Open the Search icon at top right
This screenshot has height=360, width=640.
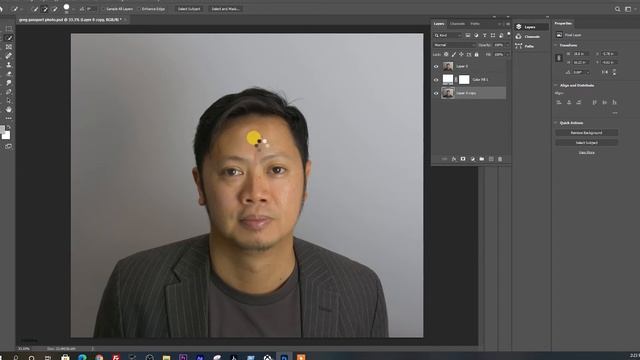point(618,9)
